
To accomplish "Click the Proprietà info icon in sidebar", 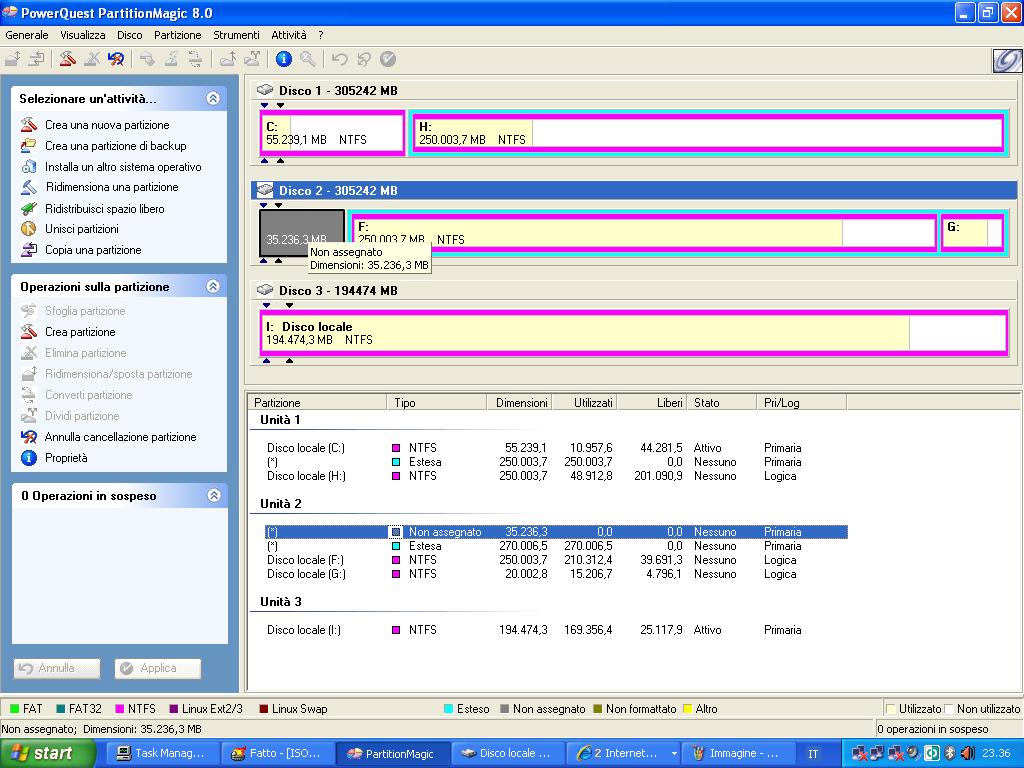I will tap(29, 458).
